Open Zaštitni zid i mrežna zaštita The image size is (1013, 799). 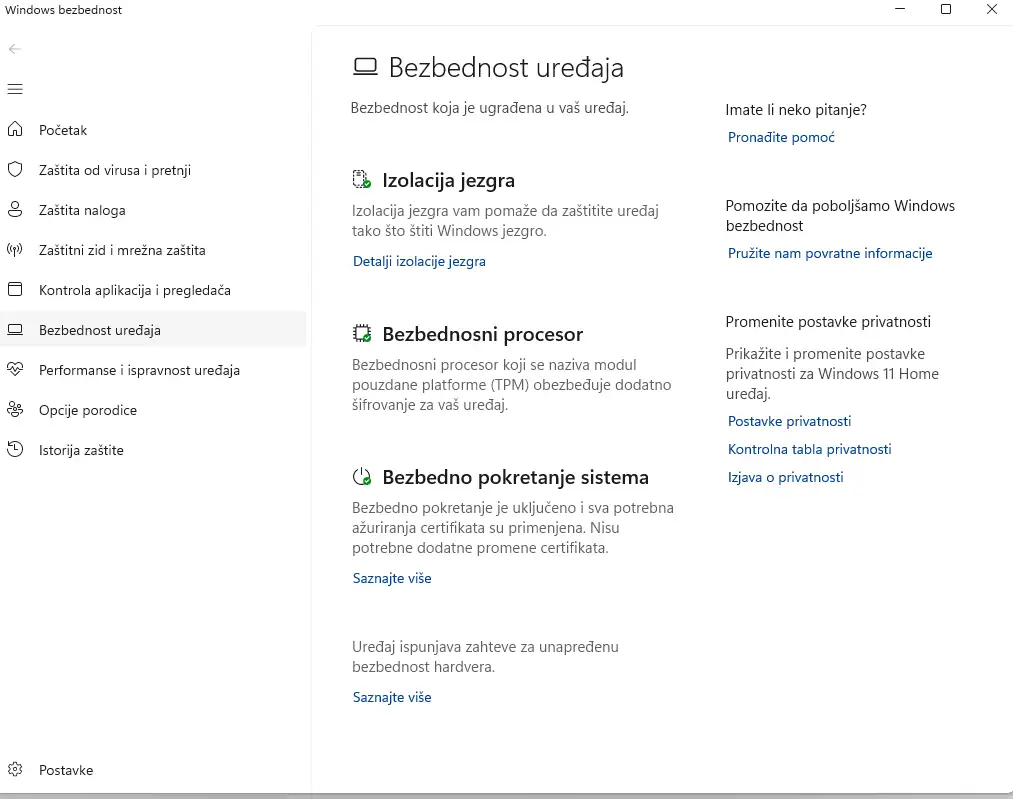coord(153,250)
